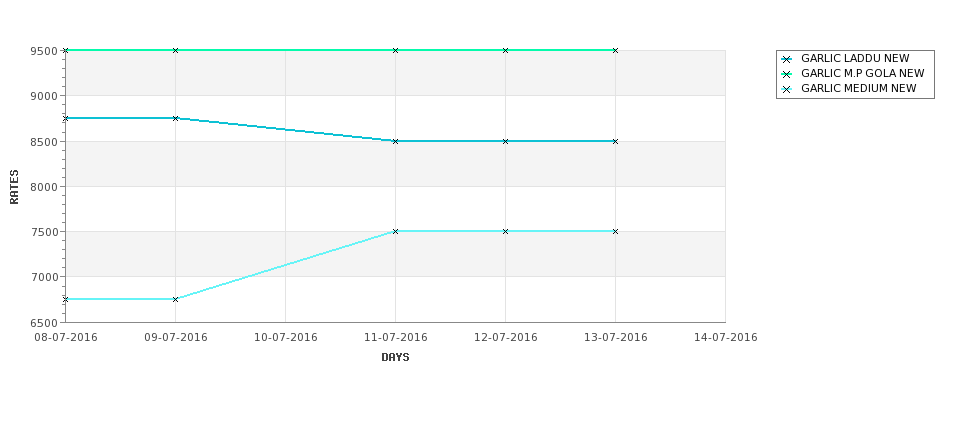This screenshot has width=975, height=429.
Task: Click the 10-07-2016 axis date label
Action: (x=285, y=338)
